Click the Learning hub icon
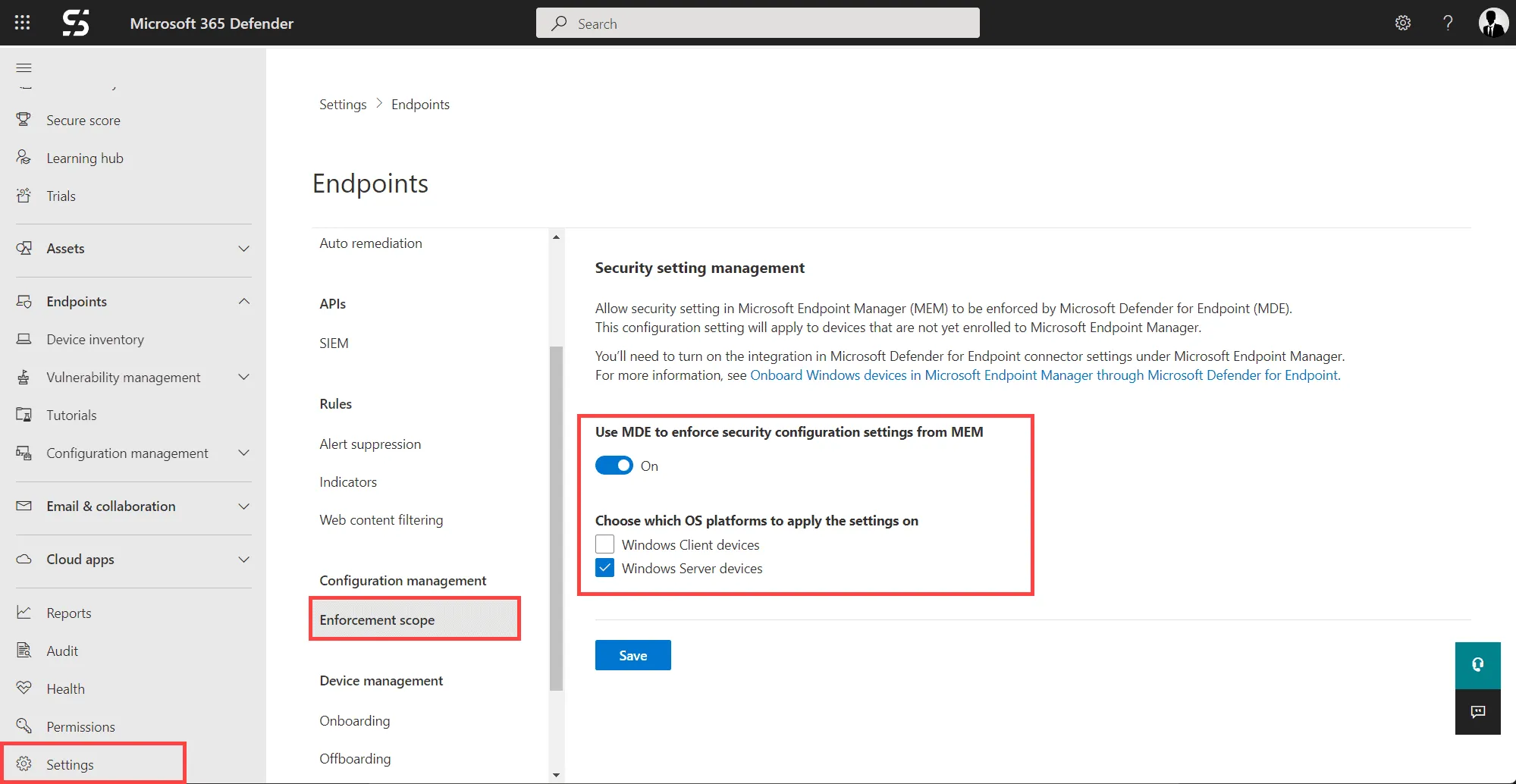The width and height of the screenshot is (1516, 784). [24, 158]
